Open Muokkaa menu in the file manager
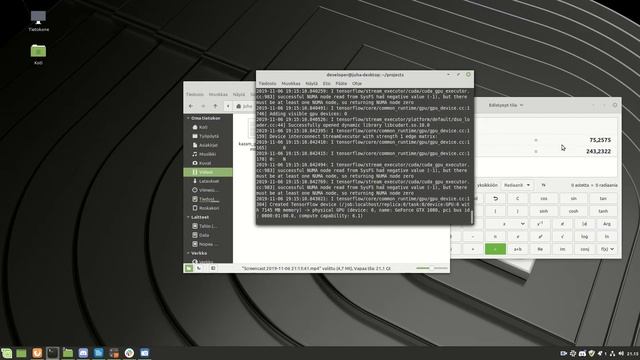Screen dimensions: 640x360 (x=218, y=94)
